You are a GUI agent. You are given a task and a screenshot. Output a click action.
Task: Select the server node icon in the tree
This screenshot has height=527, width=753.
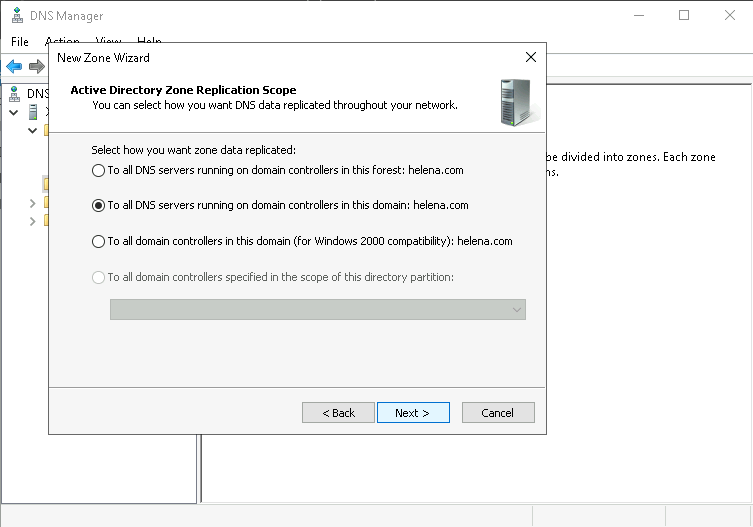pos(32,112)
